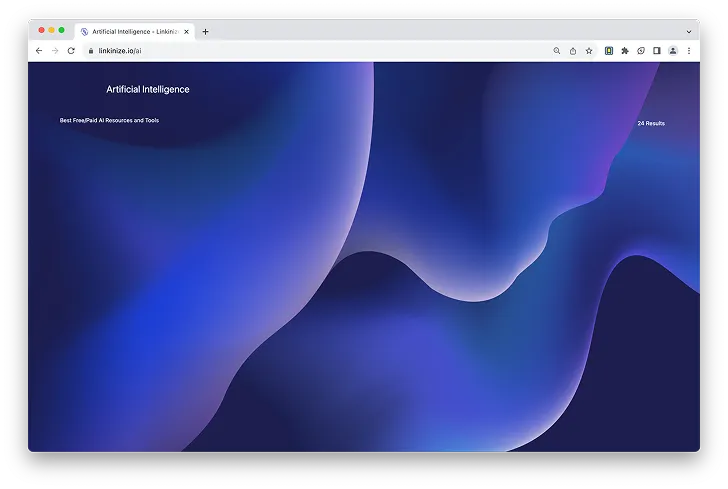Open the green extension icon in toolbar
The image size is (728, 489).
609,51
